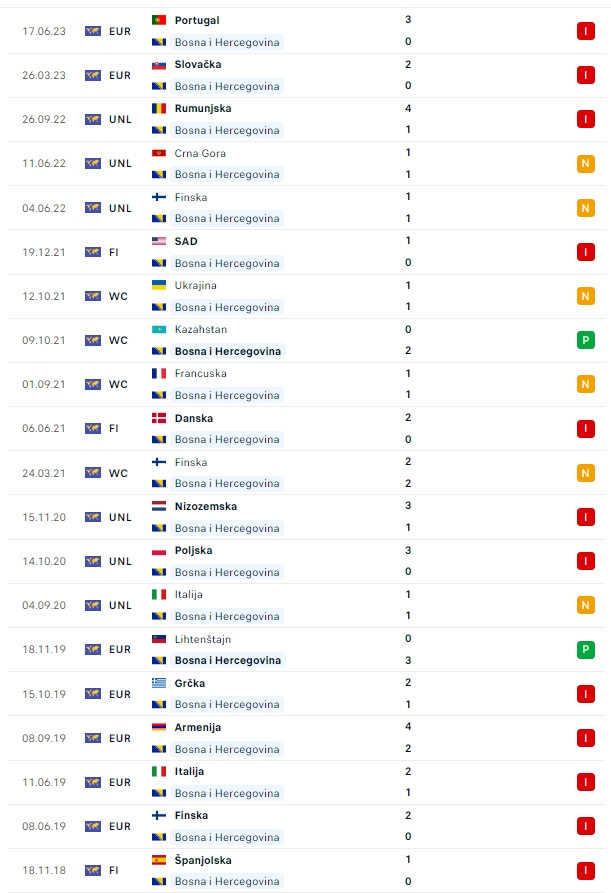Open the Nizozemska team link

pos(204,506)
